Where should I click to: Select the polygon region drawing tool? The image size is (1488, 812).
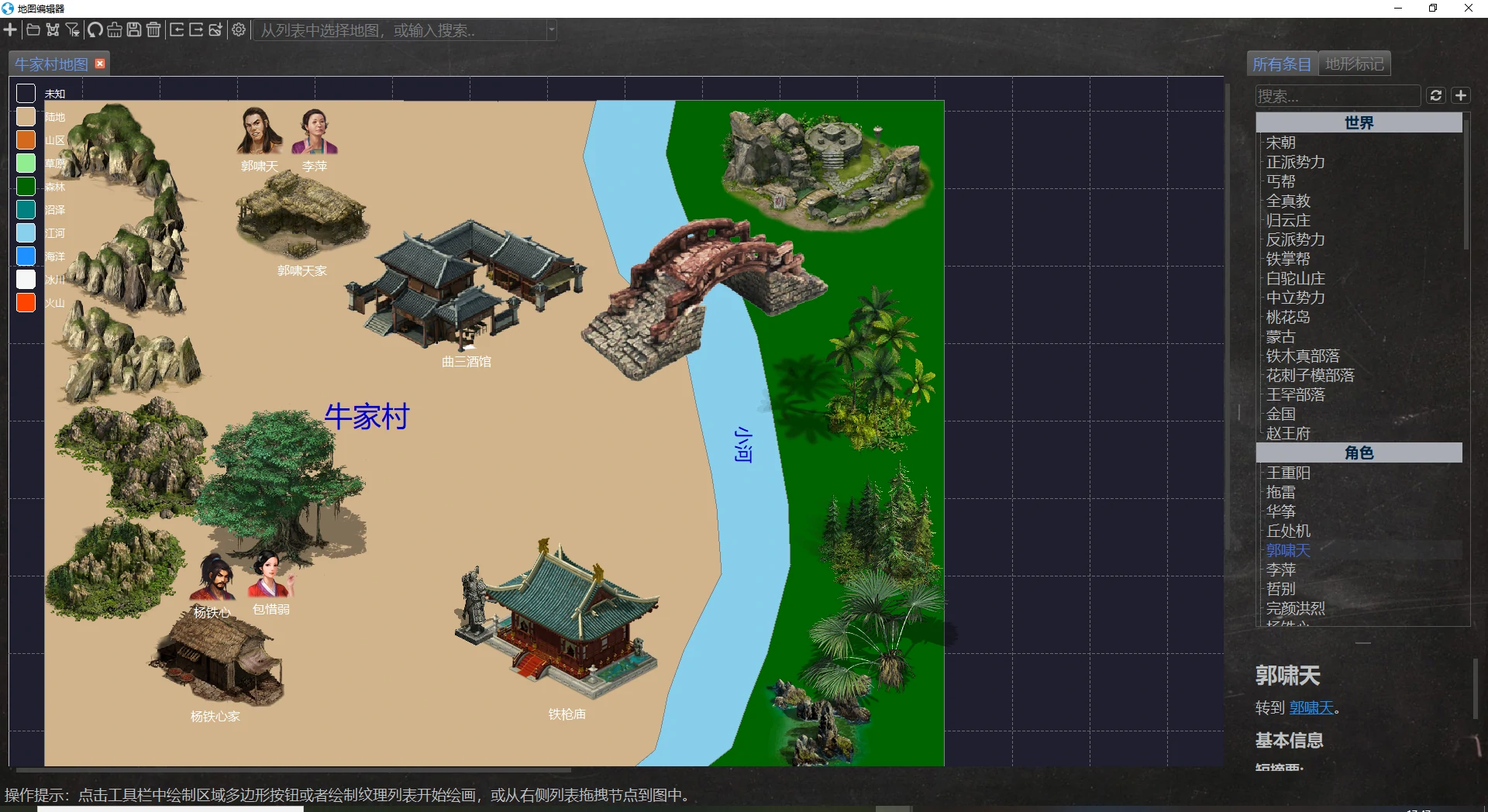point(53,30)
